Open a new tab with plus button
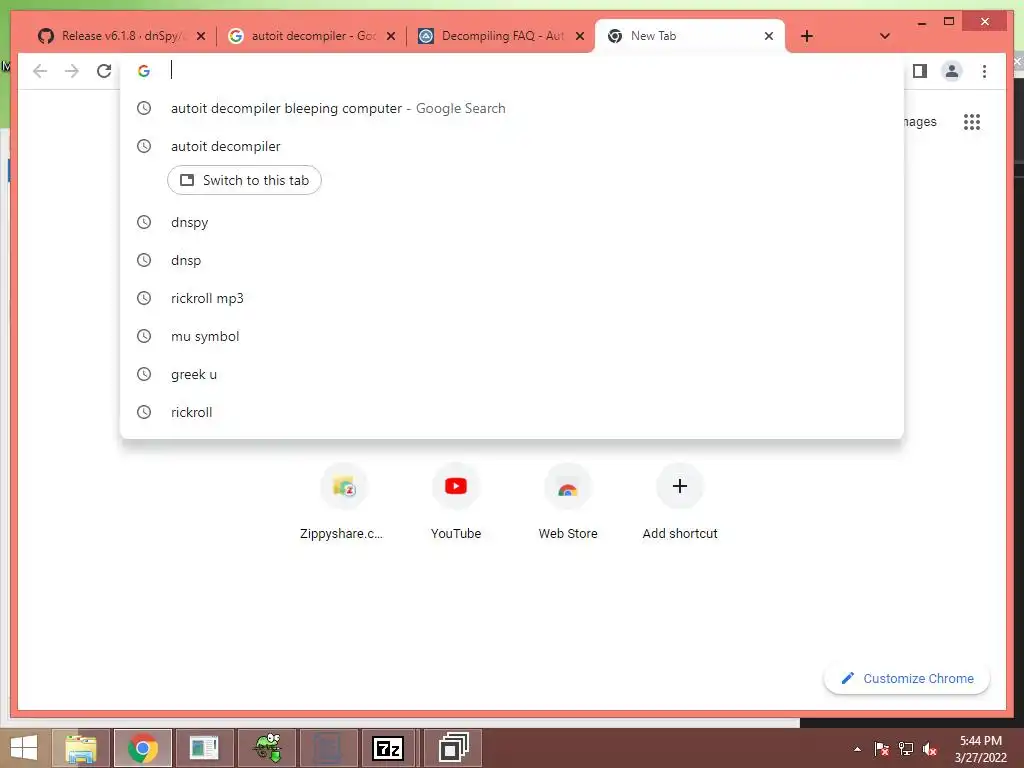Viewport: 1024px width, 768px height. point(807,36)
